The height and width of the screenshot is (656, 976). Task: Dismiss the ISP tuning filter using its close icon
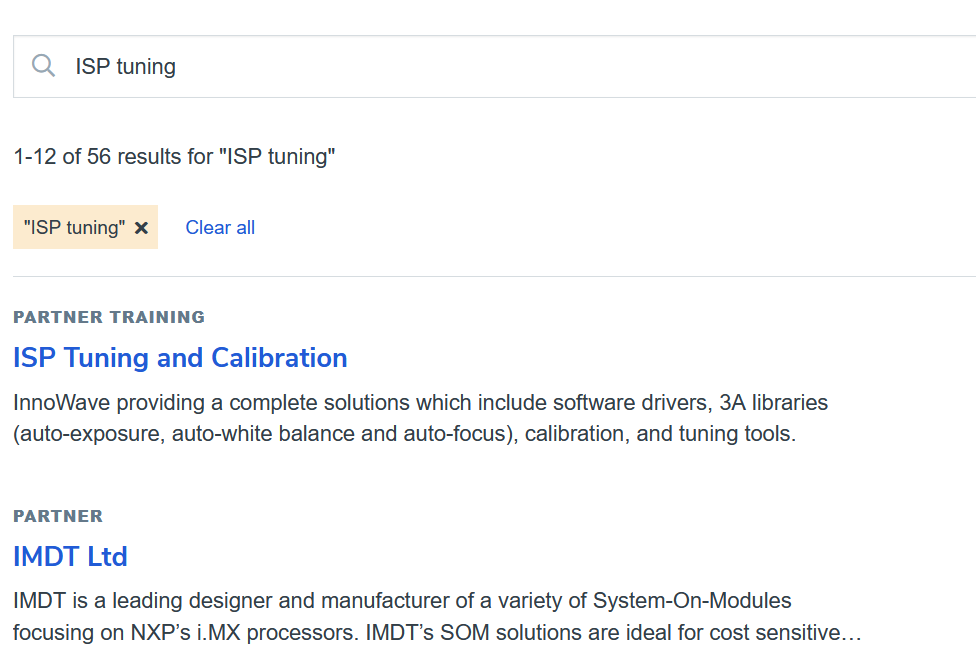[x=141, y=227]
